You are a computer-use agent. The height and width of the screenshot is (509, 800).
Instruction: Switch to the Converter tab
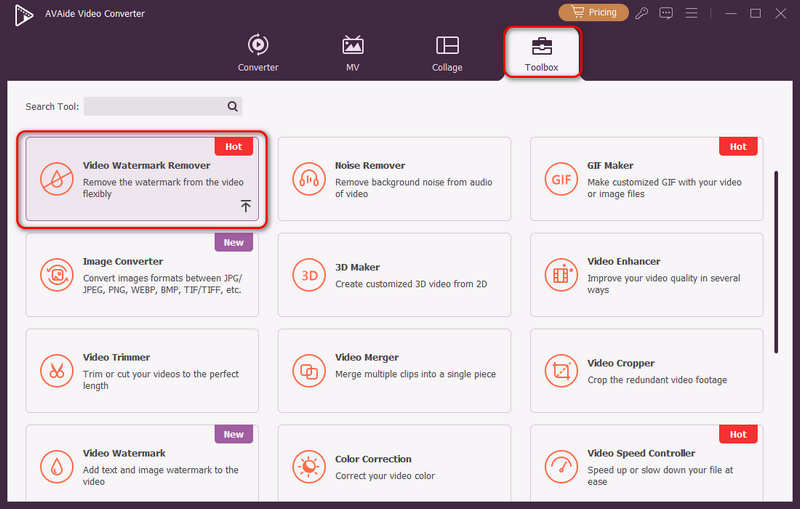coord(258,53)
